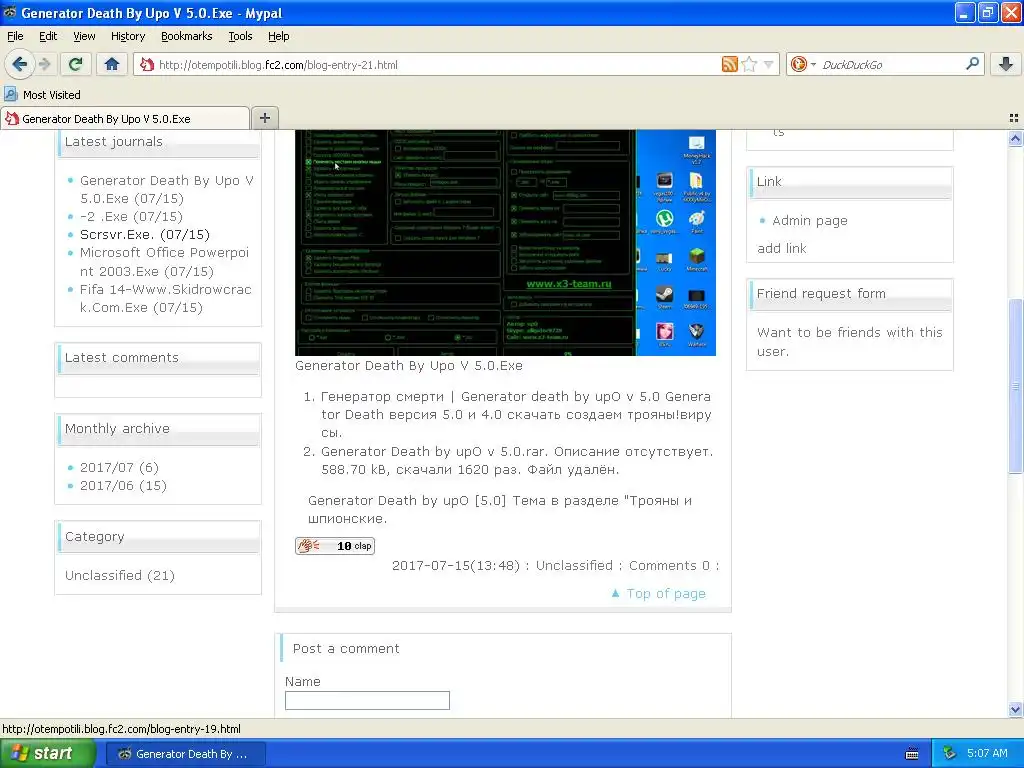Click the scrollbar up arrow
The height and width of the screenshot is (768, 1024).
(1015, 138)
